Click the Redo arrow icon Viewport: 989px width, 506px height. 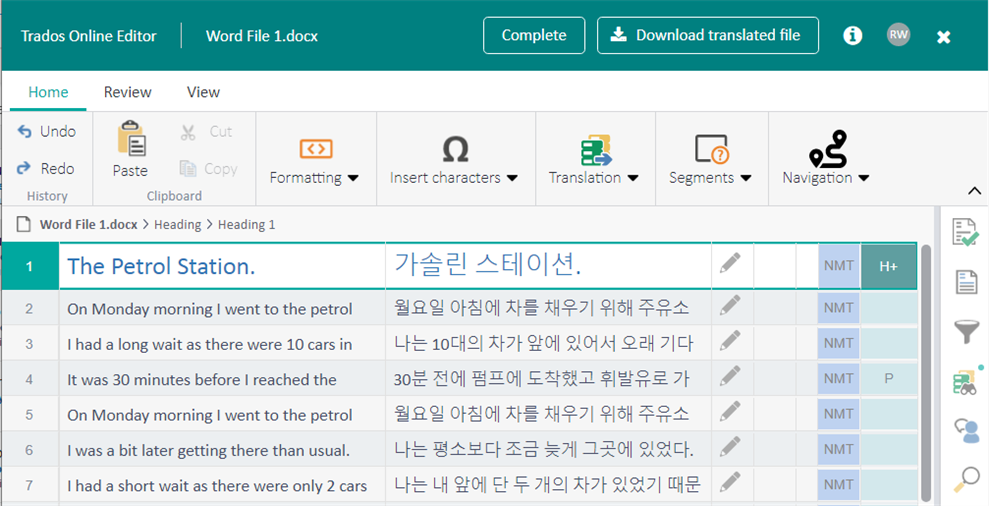point(24,168)
